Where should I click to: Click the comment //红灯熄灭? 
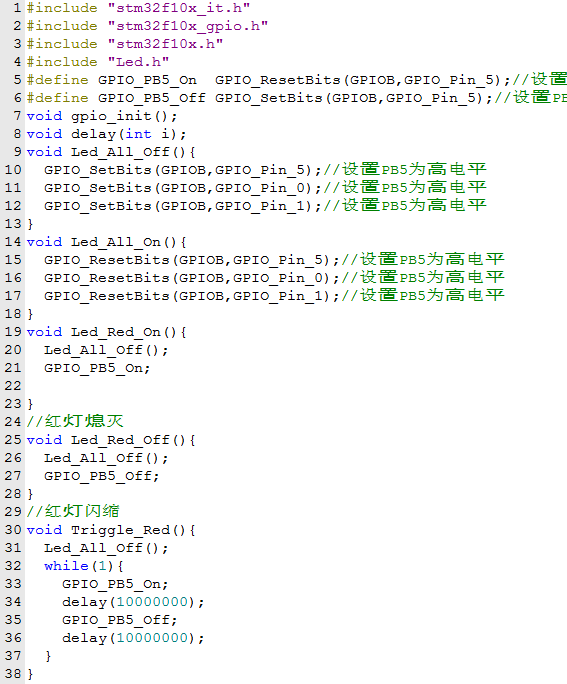point(75,421)
